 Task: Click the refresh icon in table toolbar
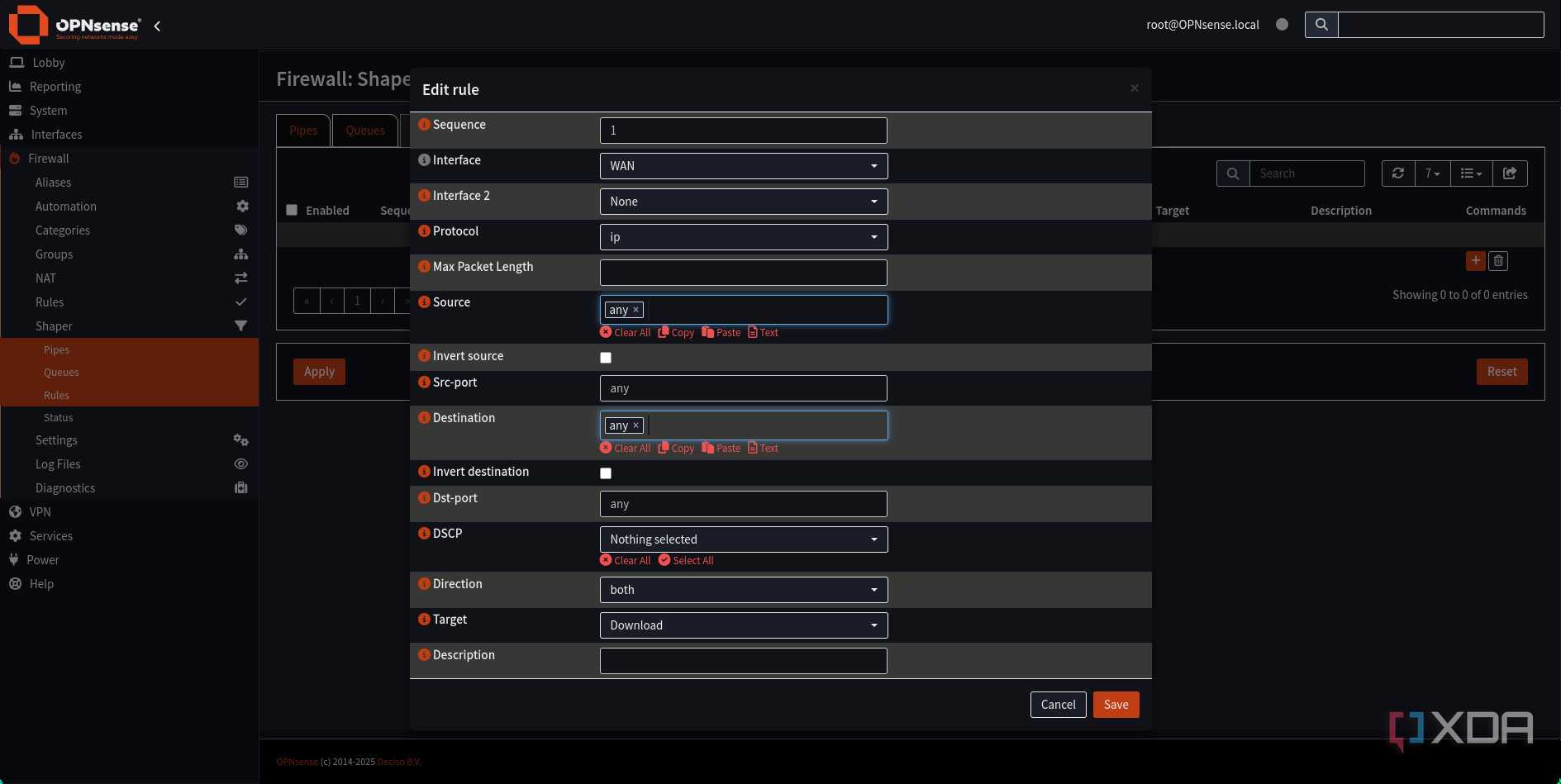[x=1398, y=173]
